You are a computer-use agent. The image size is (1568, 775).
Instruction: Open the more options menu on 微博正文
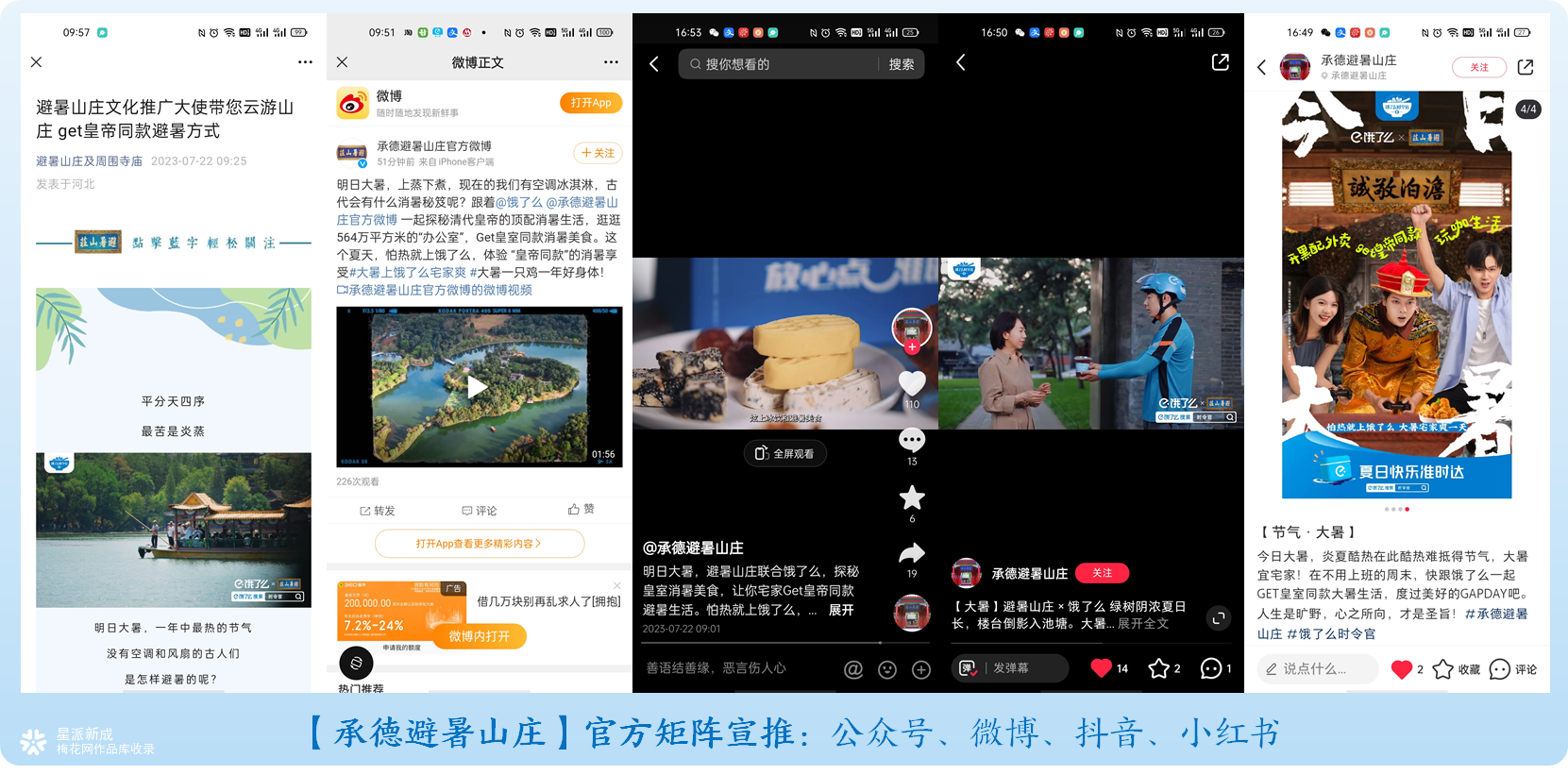pos(611,62)
